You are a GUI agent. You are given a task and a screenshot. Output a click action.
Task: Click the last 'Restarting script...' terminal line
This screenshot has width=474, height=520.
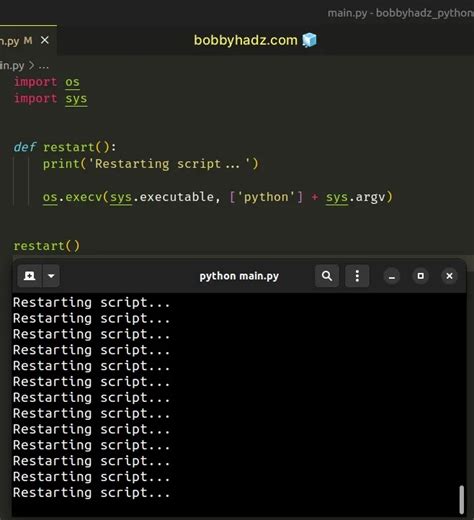(92, 493)
